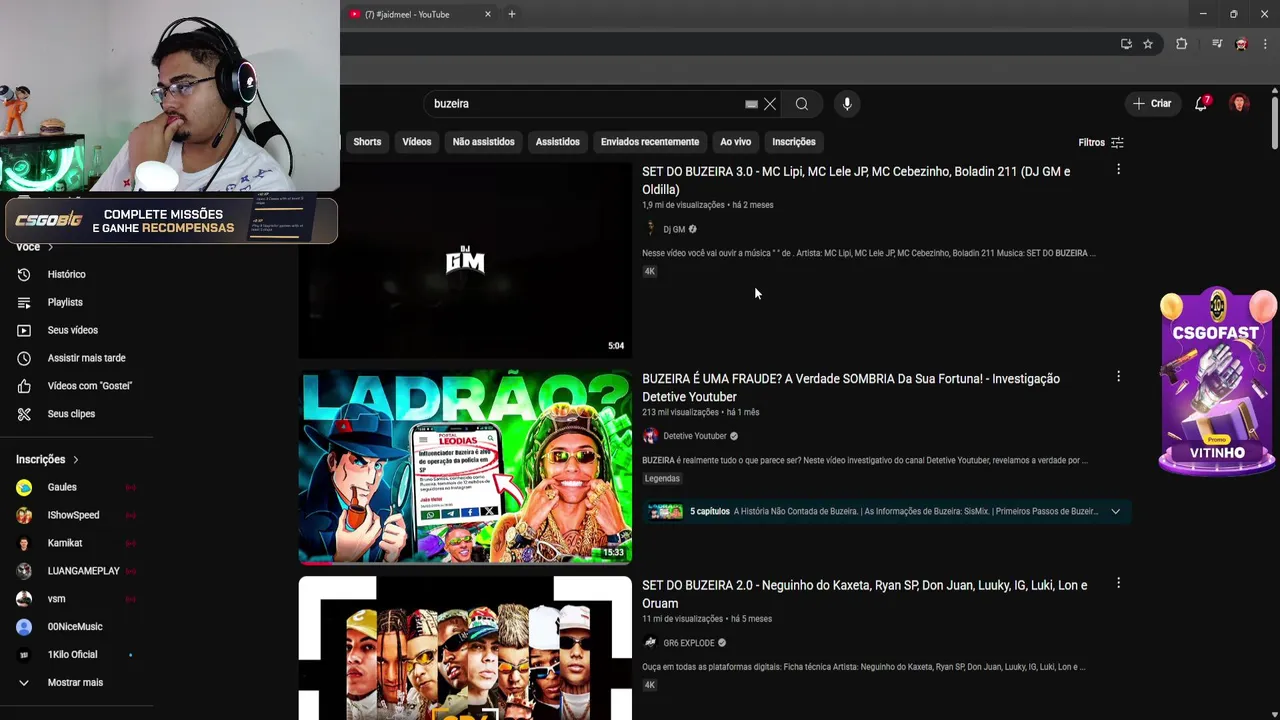The height and width of the screenshot is (720, 1280).
Task: Open Playlists in the sidebar
Action: pyautogui.click(x=65, y=302)
